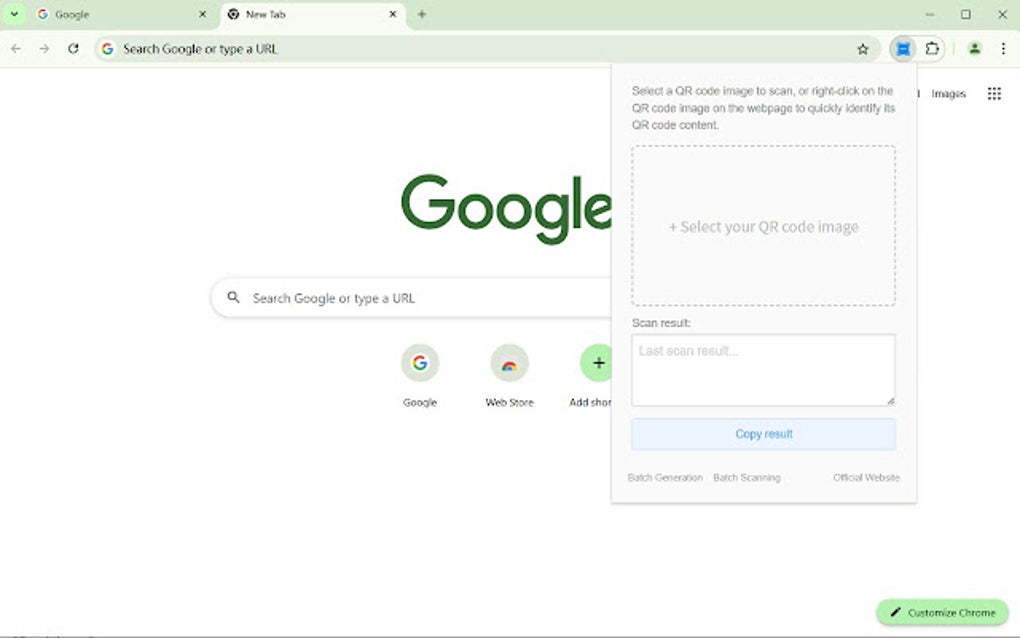The image size is (1020, 638).
Task: Click the back navigation arrow
Action: click(x=16, y=48)
